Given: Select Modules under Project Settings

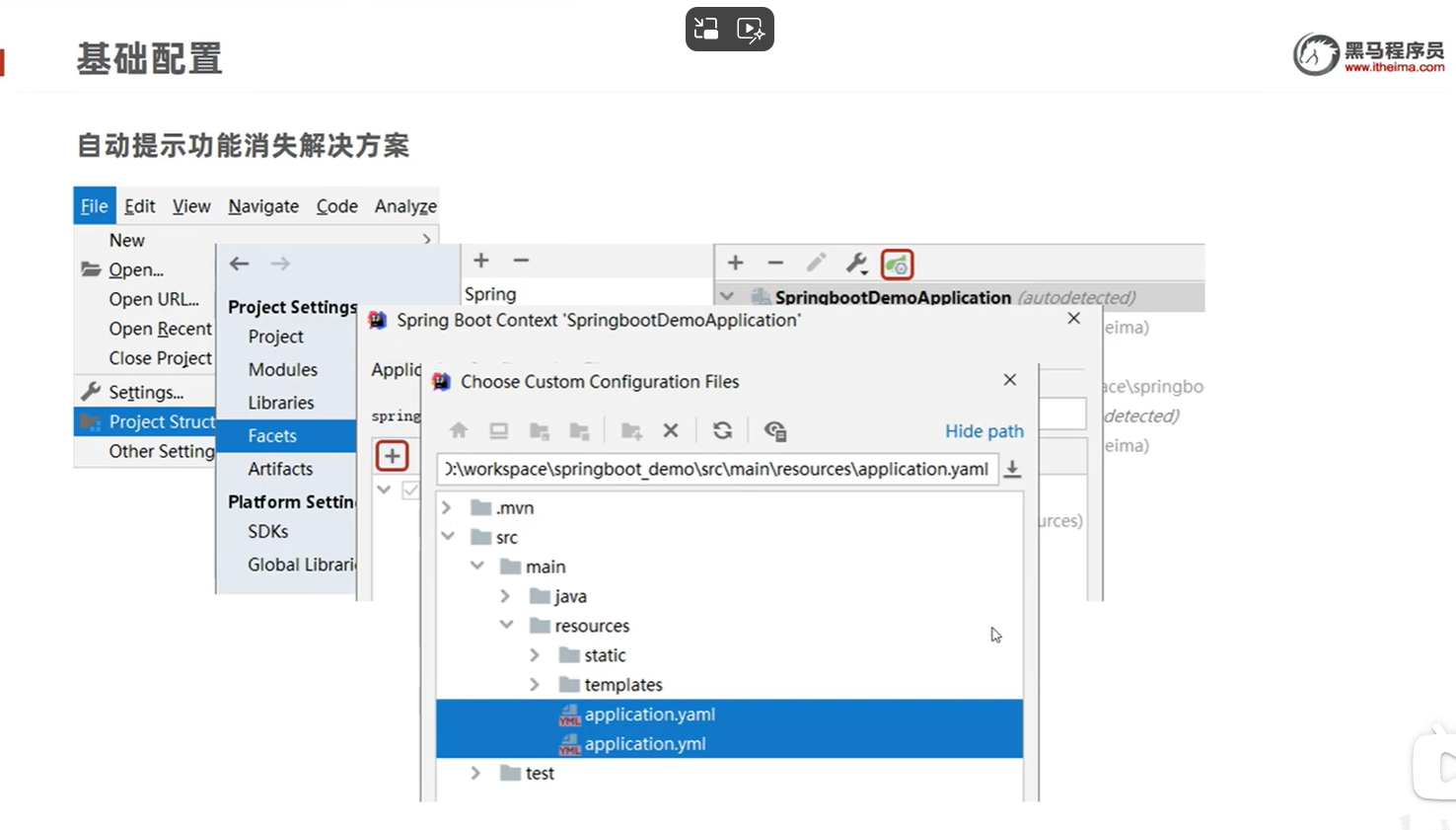Looking at the screenshot, I should (x=282, y=370).
